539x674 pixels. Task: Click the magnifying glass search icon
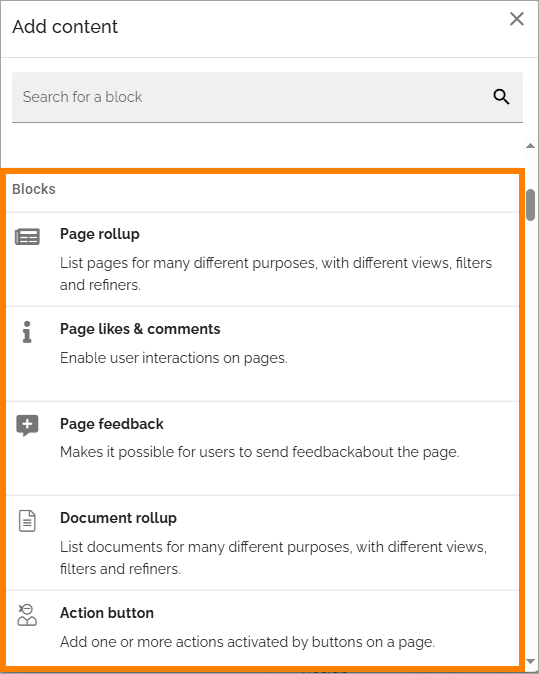pyautogui.click(x=501, y=97)
